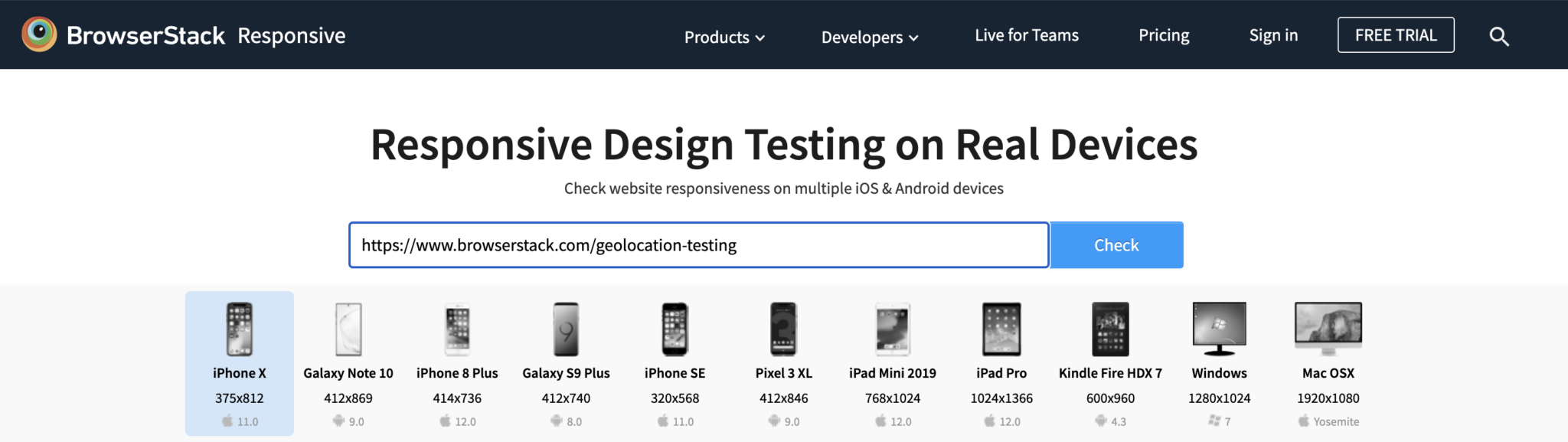The image size is (1568, 442).
Task: Click the URL input field
Action: coord(698,245)
